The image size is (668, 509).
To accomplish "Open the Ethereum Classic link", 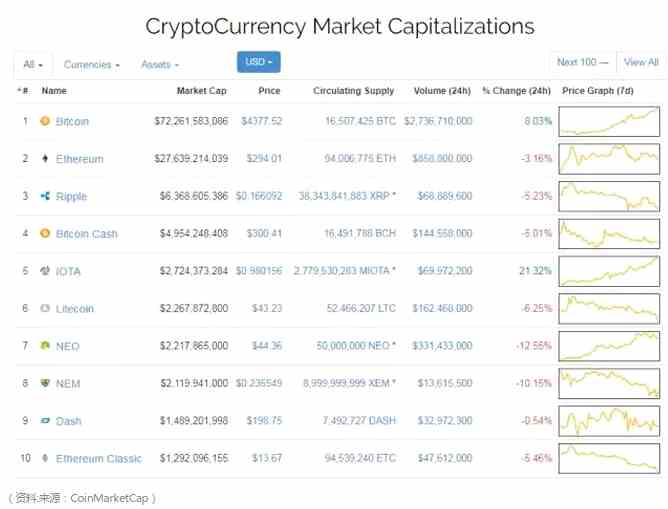I will pos(99,459).
